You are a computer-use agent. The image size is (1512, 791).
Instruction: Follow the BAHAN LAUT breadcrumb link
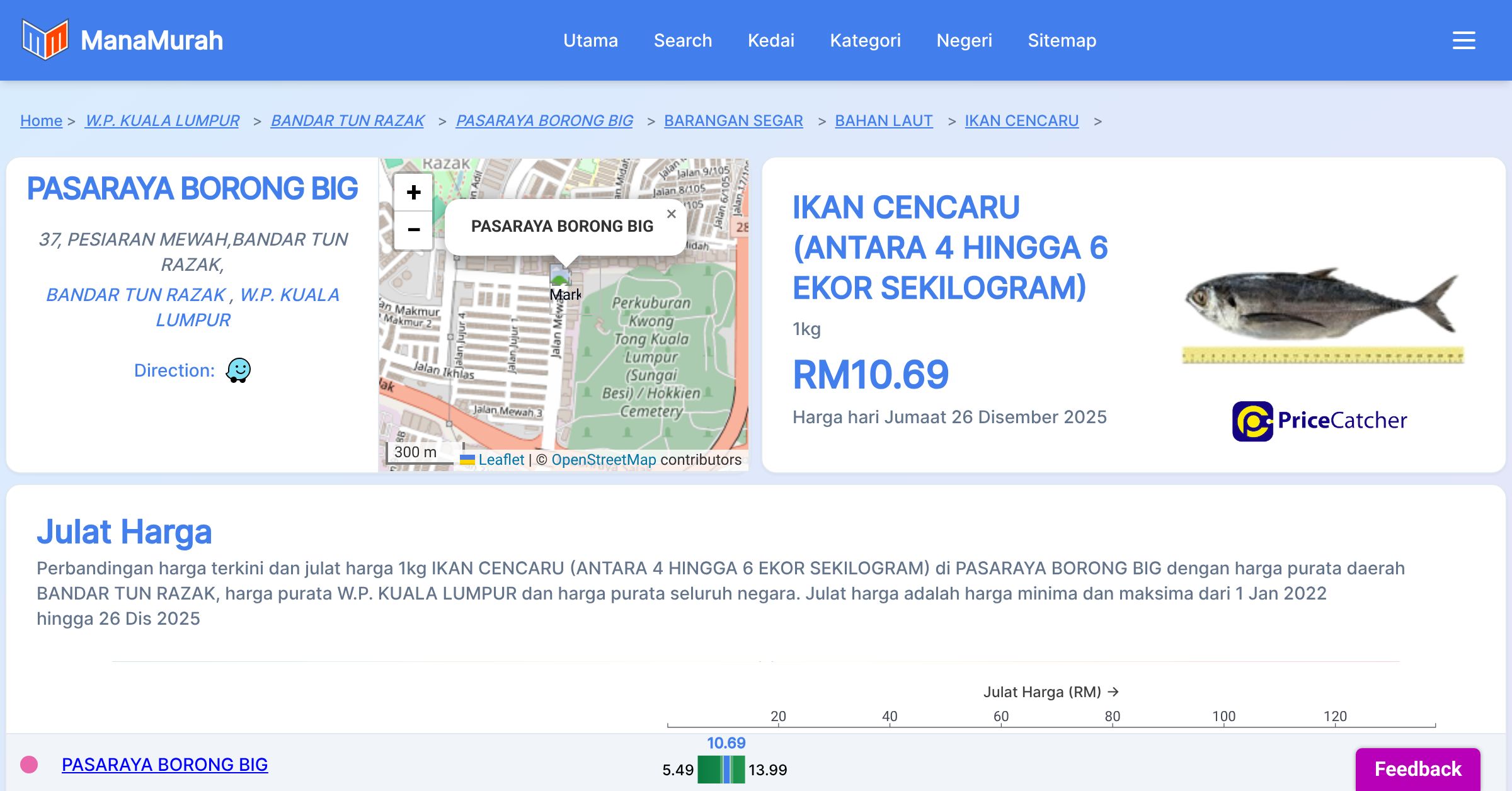883,120
